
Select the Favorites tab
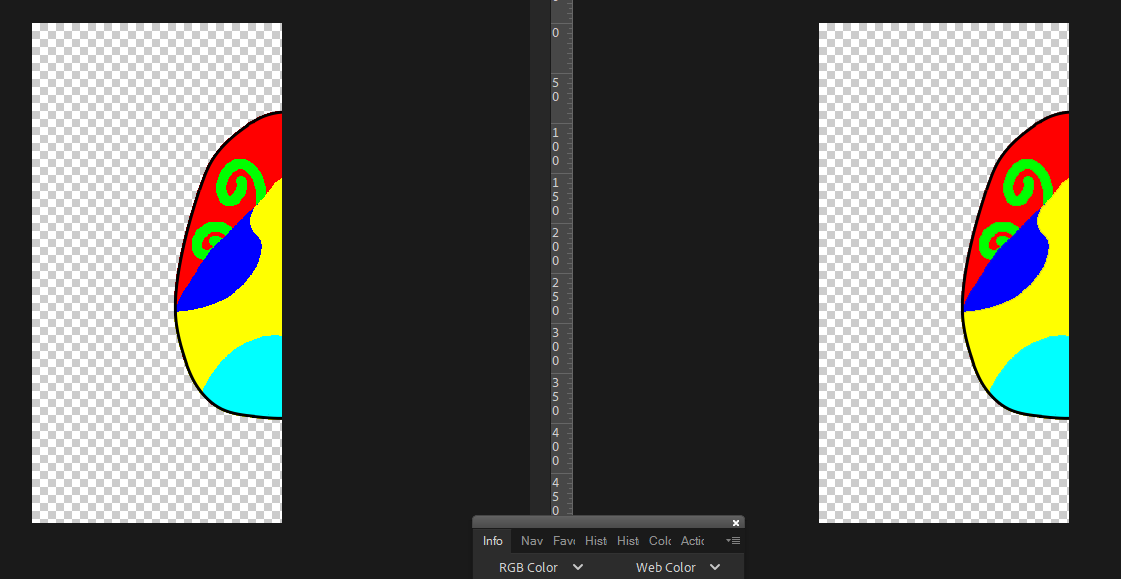(x=563, y=540)
